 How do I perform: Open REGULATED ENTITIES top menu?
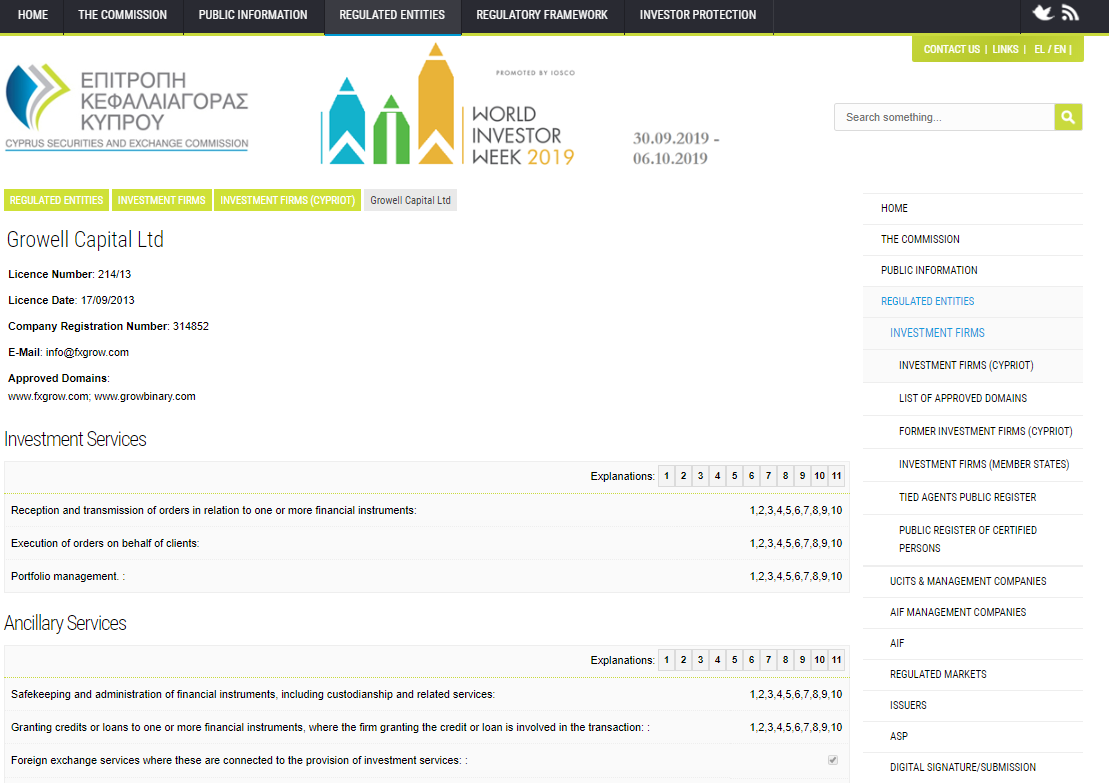pyautogui.click(x=392, y=15)
